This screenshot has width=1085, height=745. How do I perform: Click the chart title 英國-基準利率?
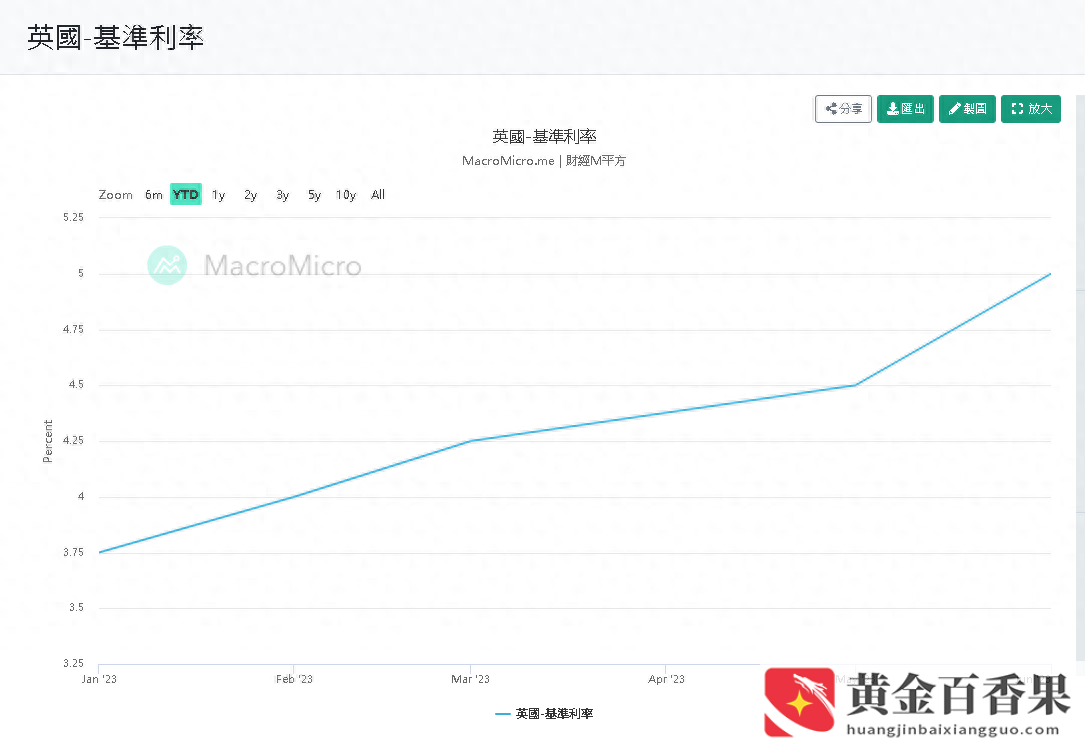(x=544, y=136)
